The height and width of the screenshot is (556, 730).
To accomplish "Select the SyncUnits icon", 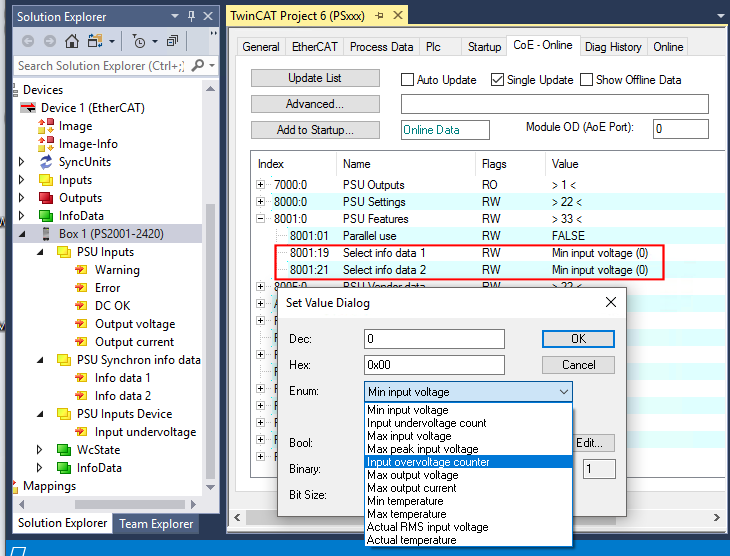I will [x=46, y=162].
